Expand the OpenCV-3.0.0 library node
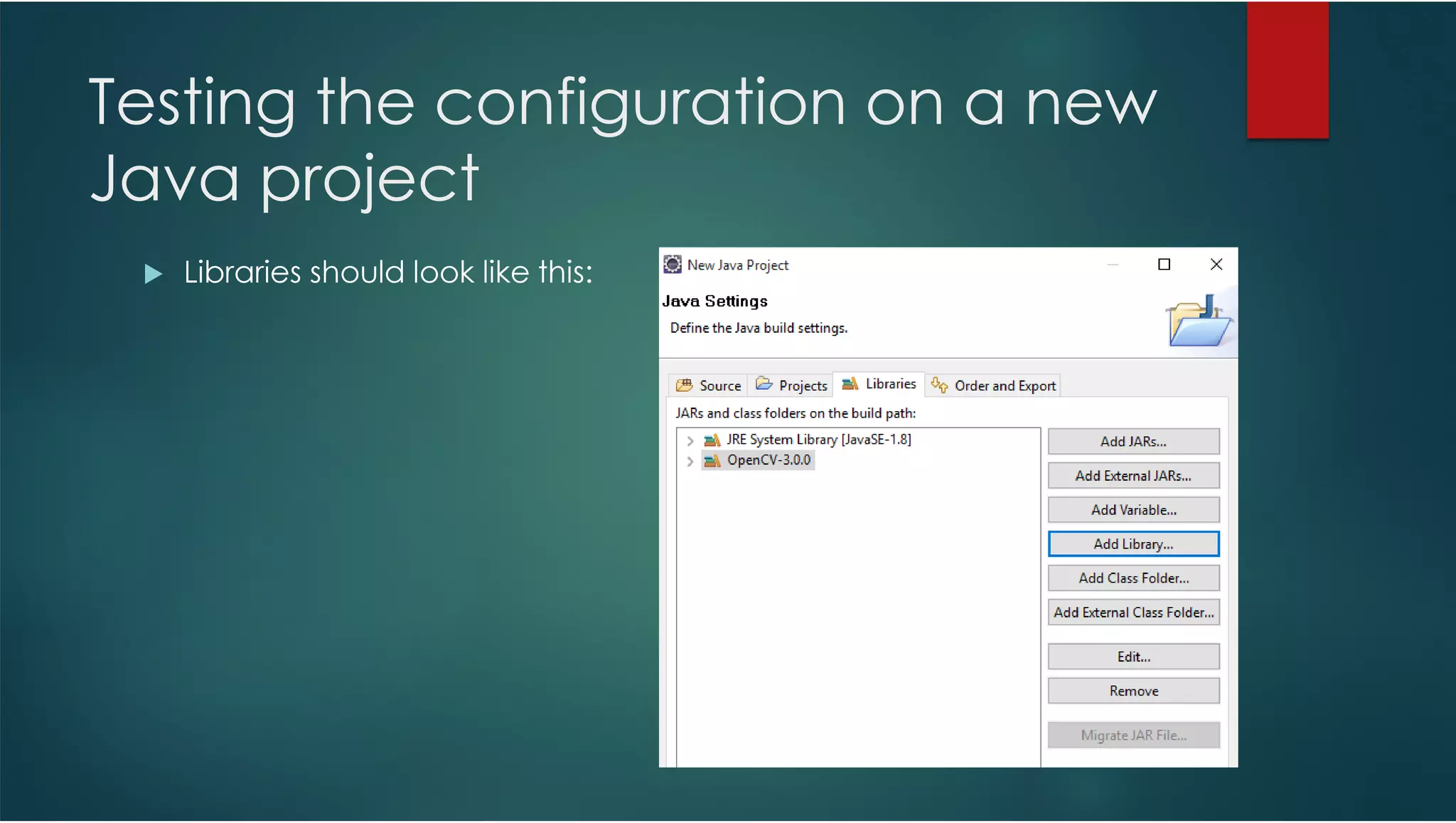 [690, 462]
